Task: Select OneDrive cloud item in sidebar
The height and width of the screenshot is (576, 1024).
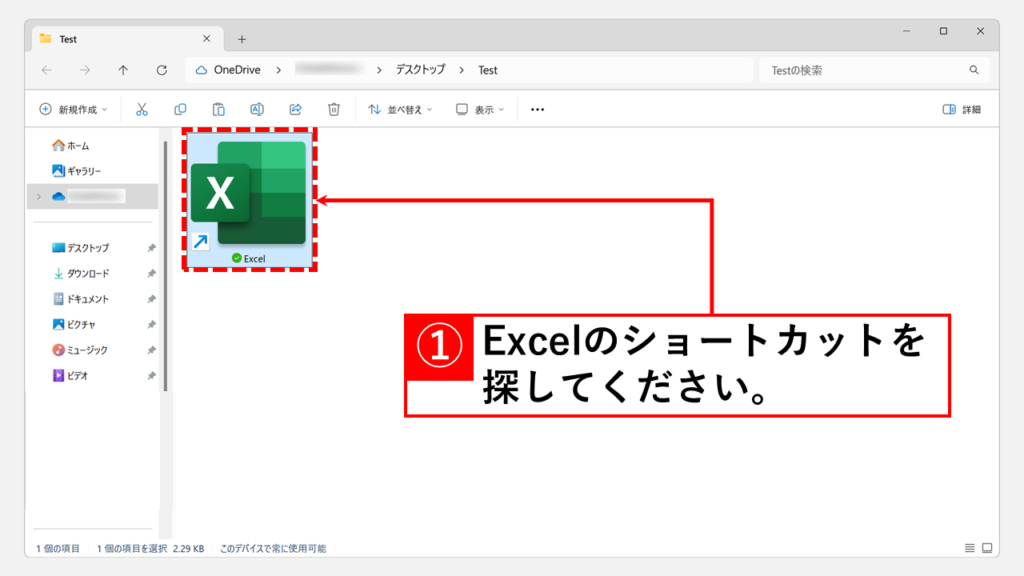Action: point(92,197)
